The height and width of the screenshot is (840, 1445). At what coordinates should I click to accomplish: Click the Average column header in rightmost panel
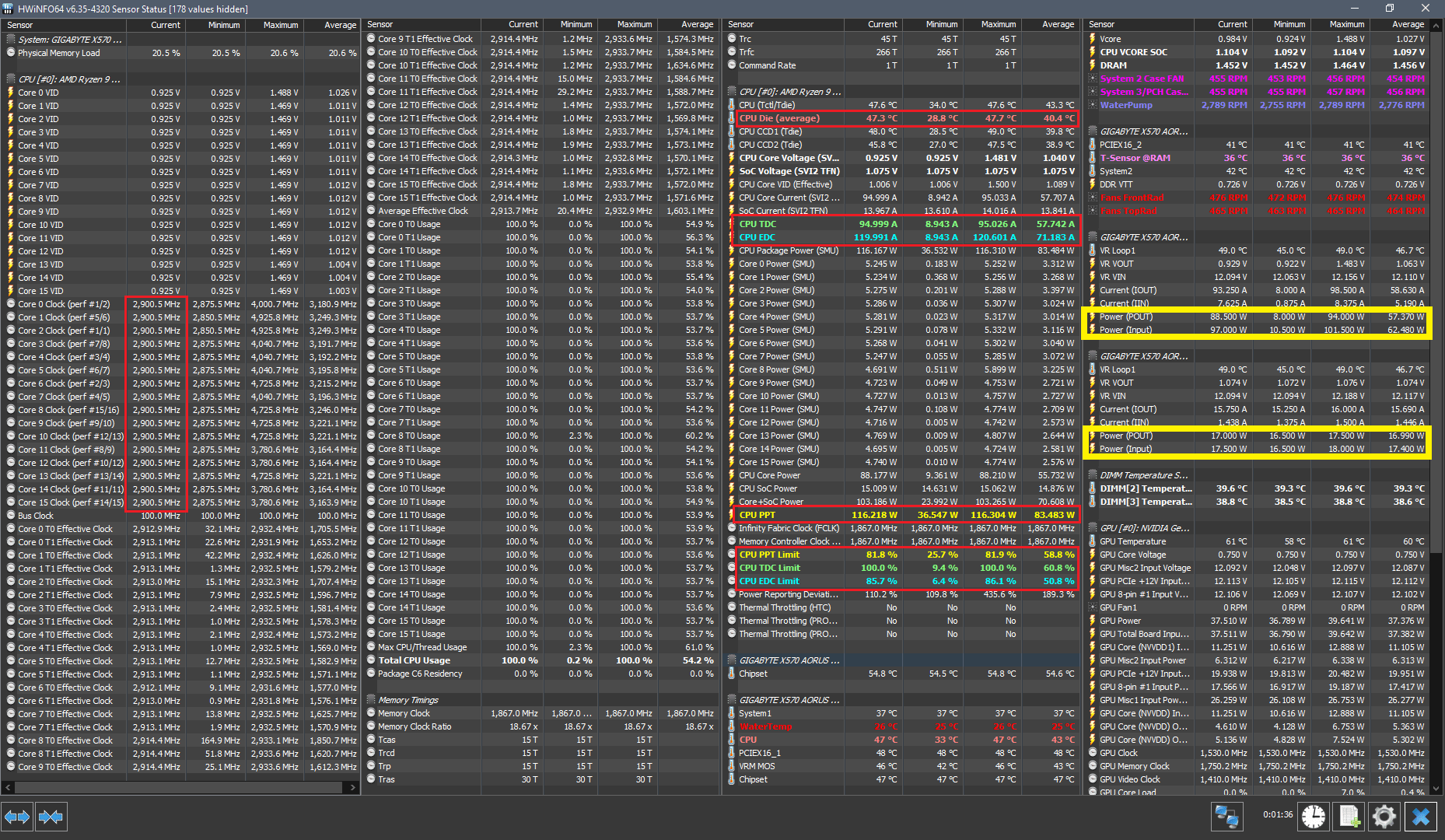coord(1401,25)
